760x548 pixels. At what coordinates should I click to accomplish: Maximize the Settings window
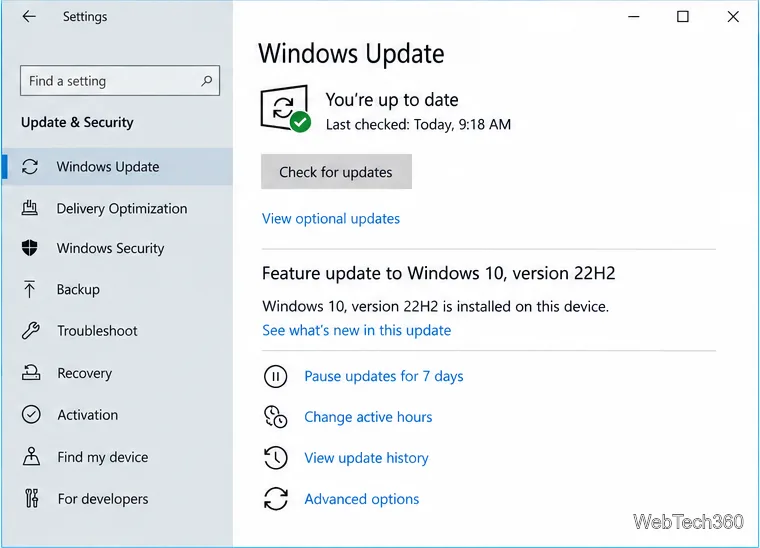683,16
